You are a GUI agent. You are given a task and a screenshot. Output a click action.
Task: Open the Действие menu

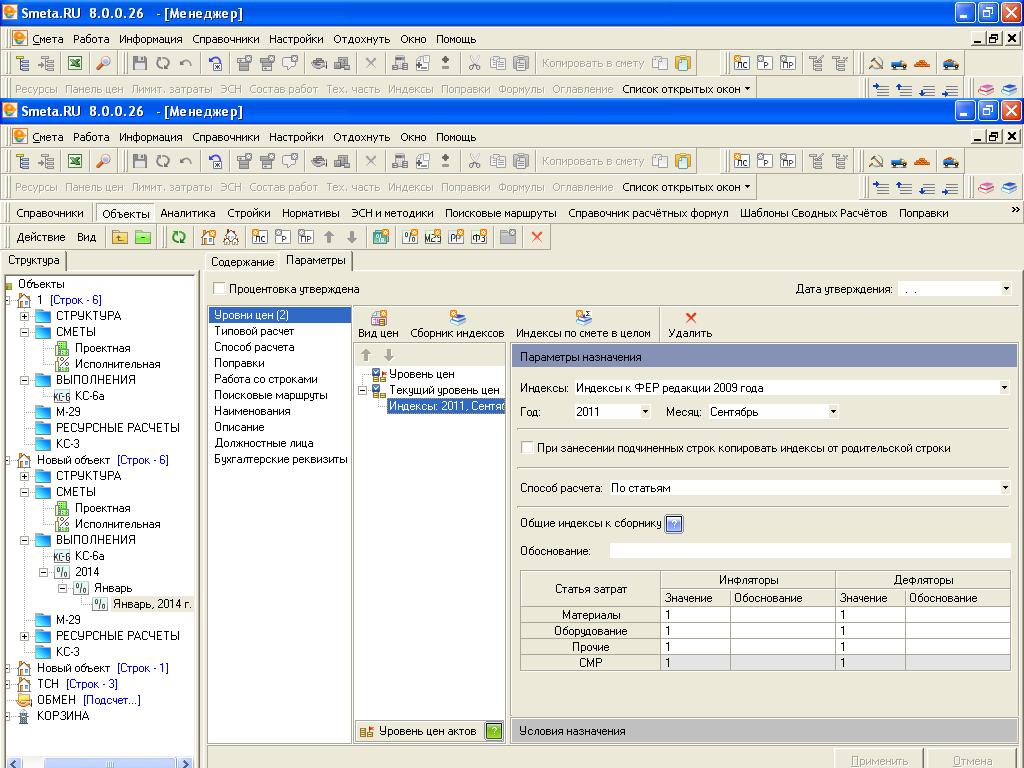41,237
